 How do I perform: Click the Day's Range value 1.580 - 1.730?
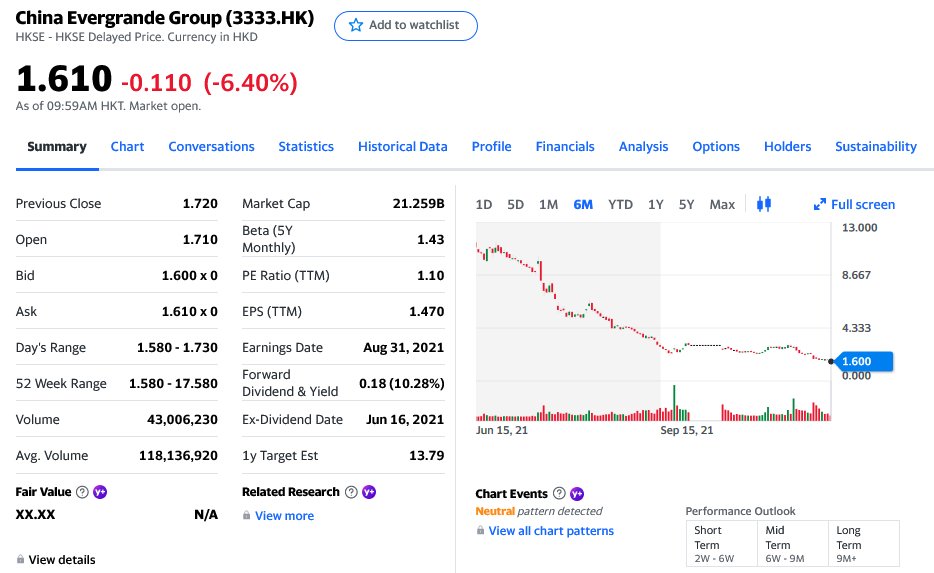point(177,348)
